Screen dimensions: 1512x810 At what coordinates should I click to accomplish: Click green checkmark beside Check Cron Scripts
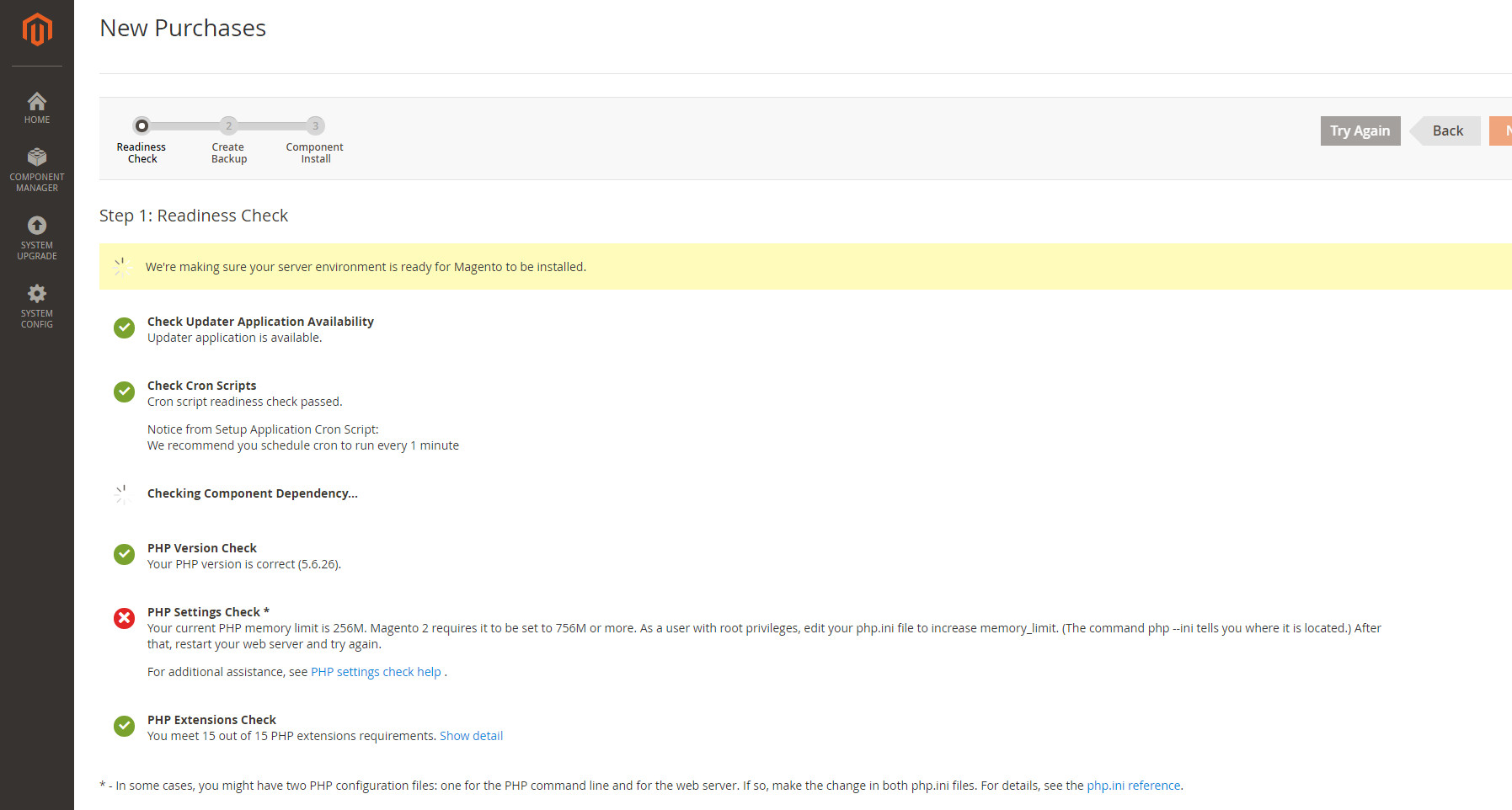click(124, 392)
